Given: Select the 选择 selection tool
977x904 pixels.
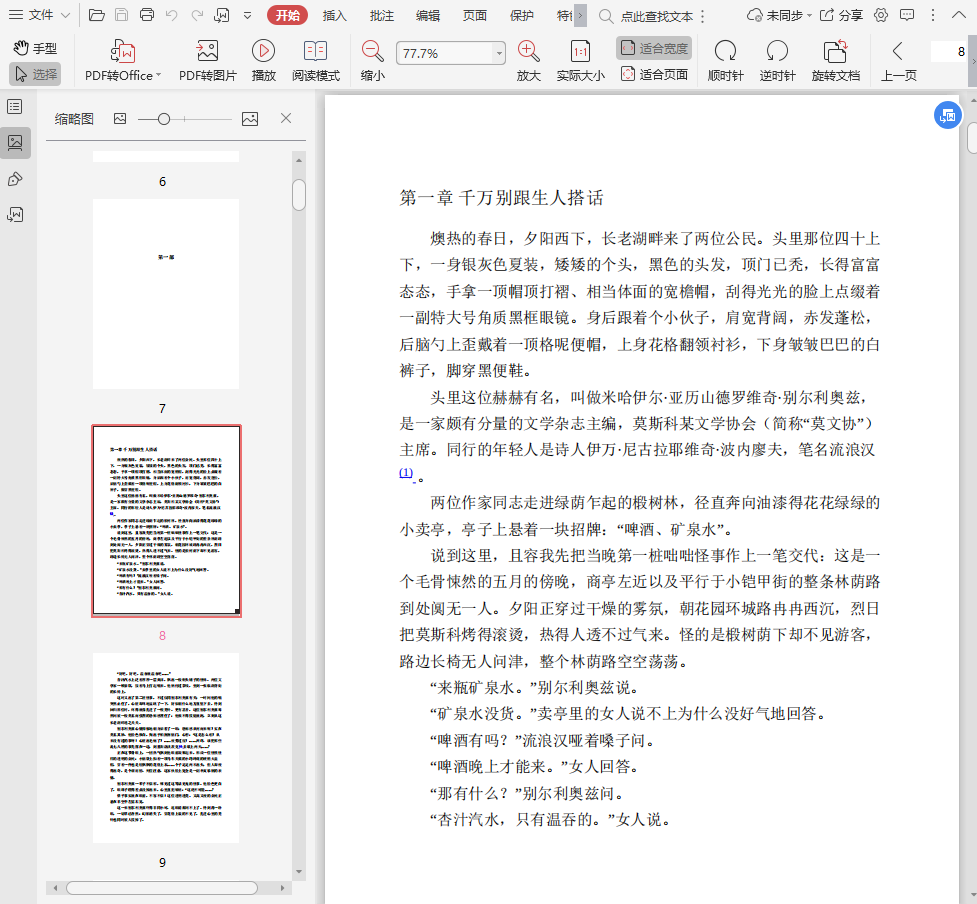Looking at the screenshot, I should (x=35, y=74).
